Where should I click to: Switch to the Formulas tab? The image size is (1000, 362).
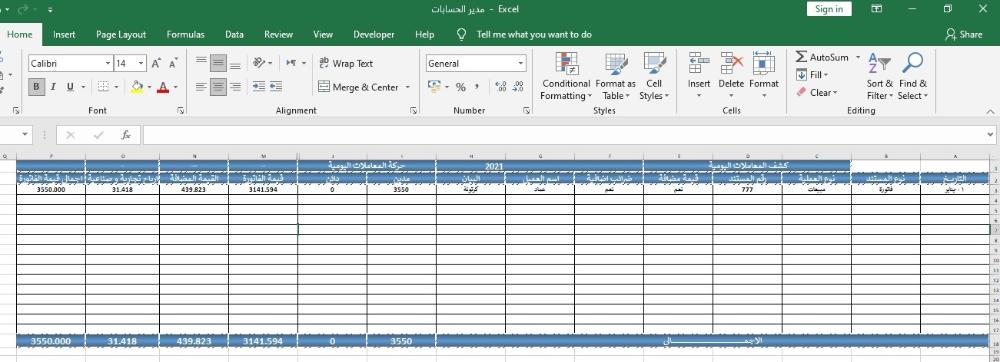(186, 34)
